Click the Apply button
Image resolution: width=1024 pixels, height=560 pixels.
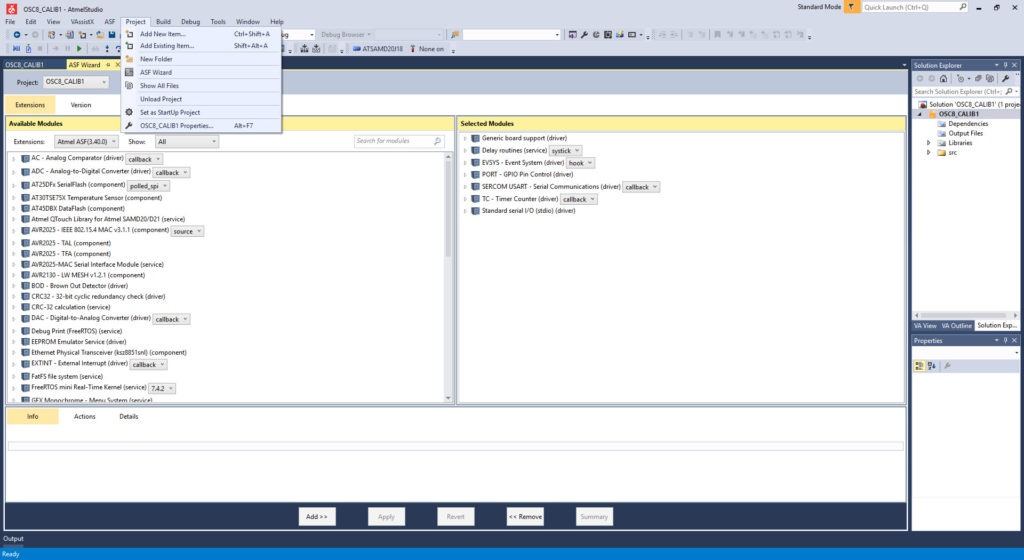point(386,516)
